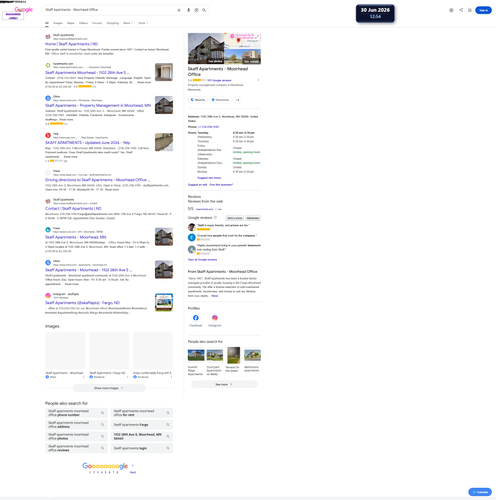
Task: Click the pagination next arrow chevron
Action: tap(133, 466)
